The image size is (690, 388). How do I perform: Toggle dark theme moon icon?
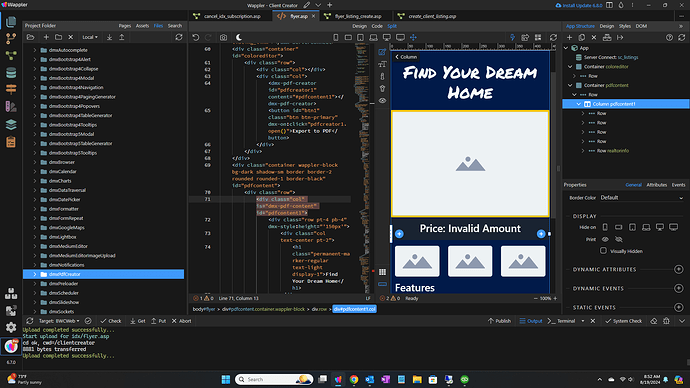tap(239, 37)
